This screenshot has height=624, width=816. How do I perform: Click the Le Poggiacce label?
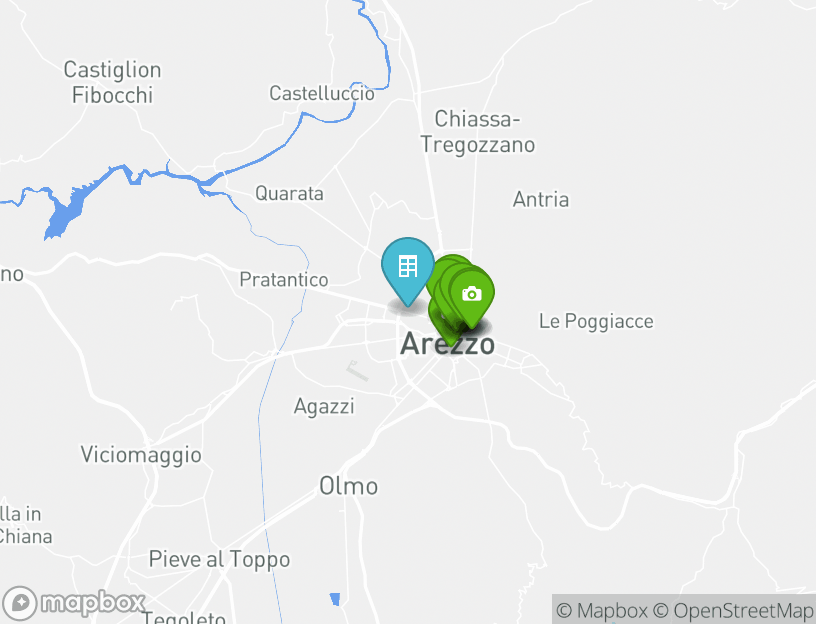[596, 321]
